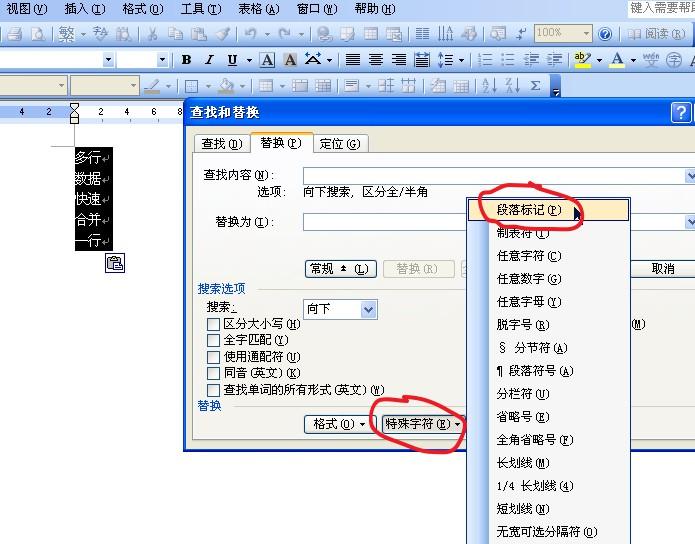Click the dialog help button
The height and width of the screenshot is (544, 695).
[680, 113]
